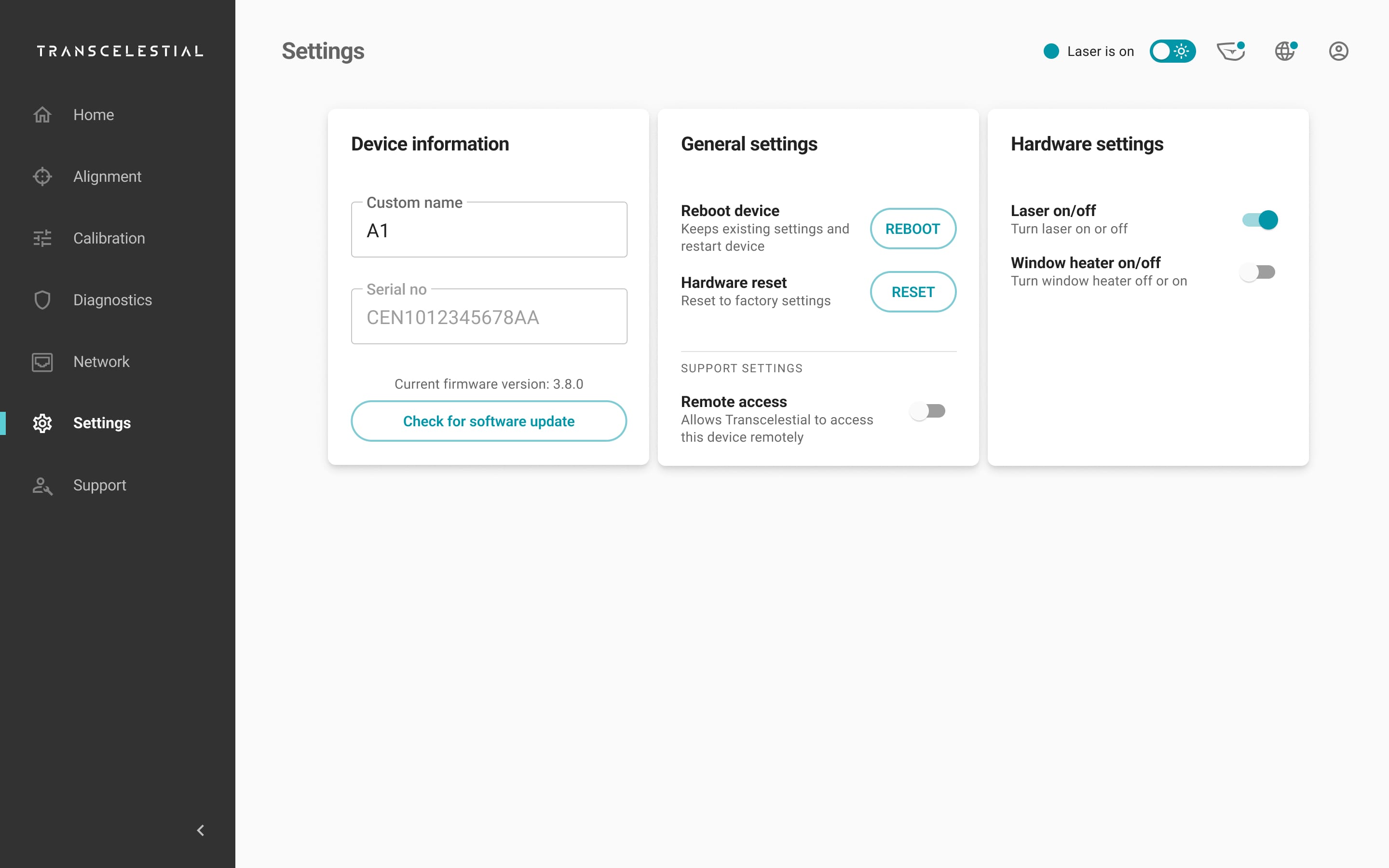Click the Home house icon in sidebar
The image size is (1389, 868).
pyautogui.click(x=42, y=115)
